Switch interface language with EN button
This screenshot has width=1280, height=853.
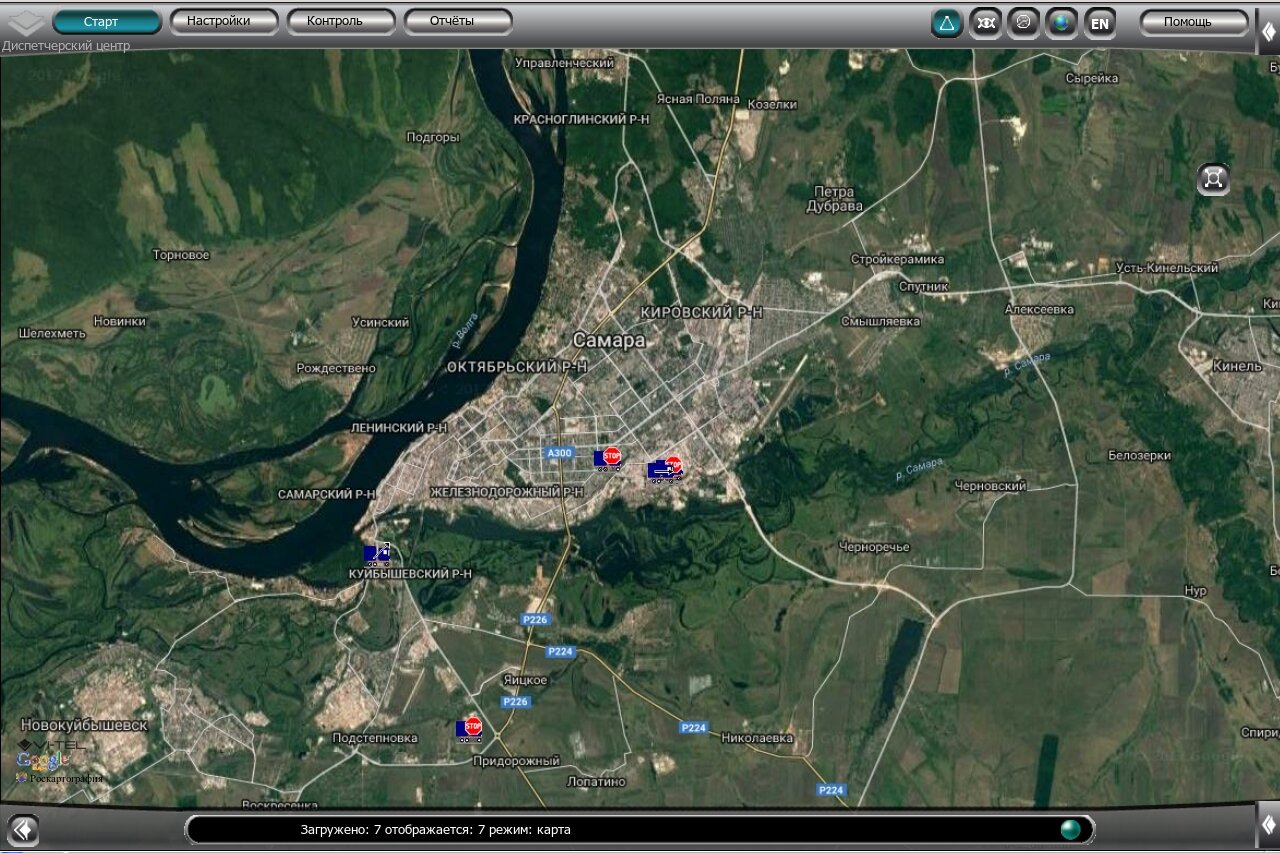1100,23
